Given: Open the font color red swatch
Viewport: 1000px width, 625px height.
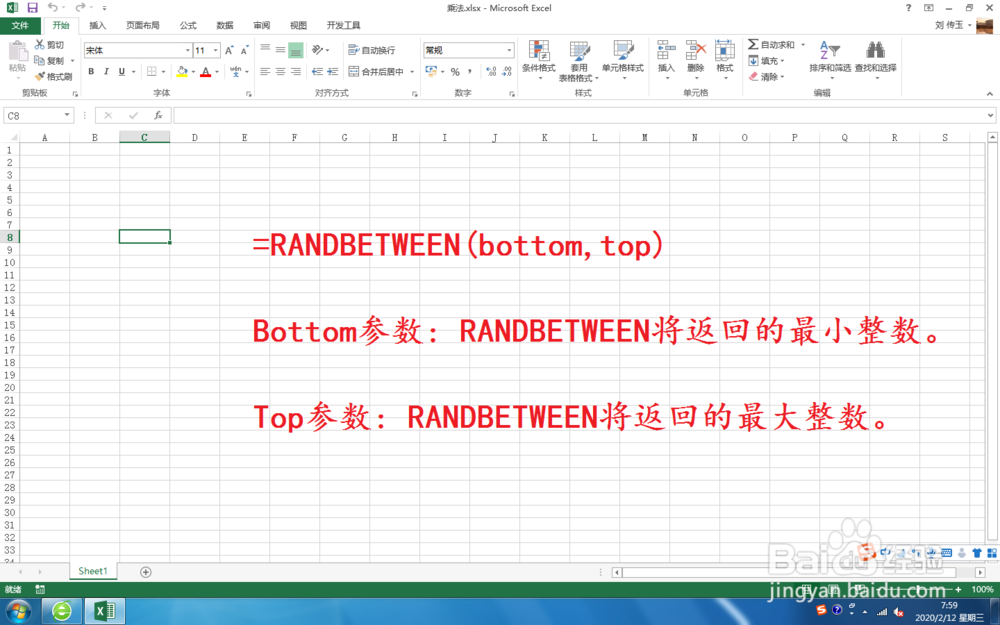Looking at the screenshot, I should click(207, 71).
